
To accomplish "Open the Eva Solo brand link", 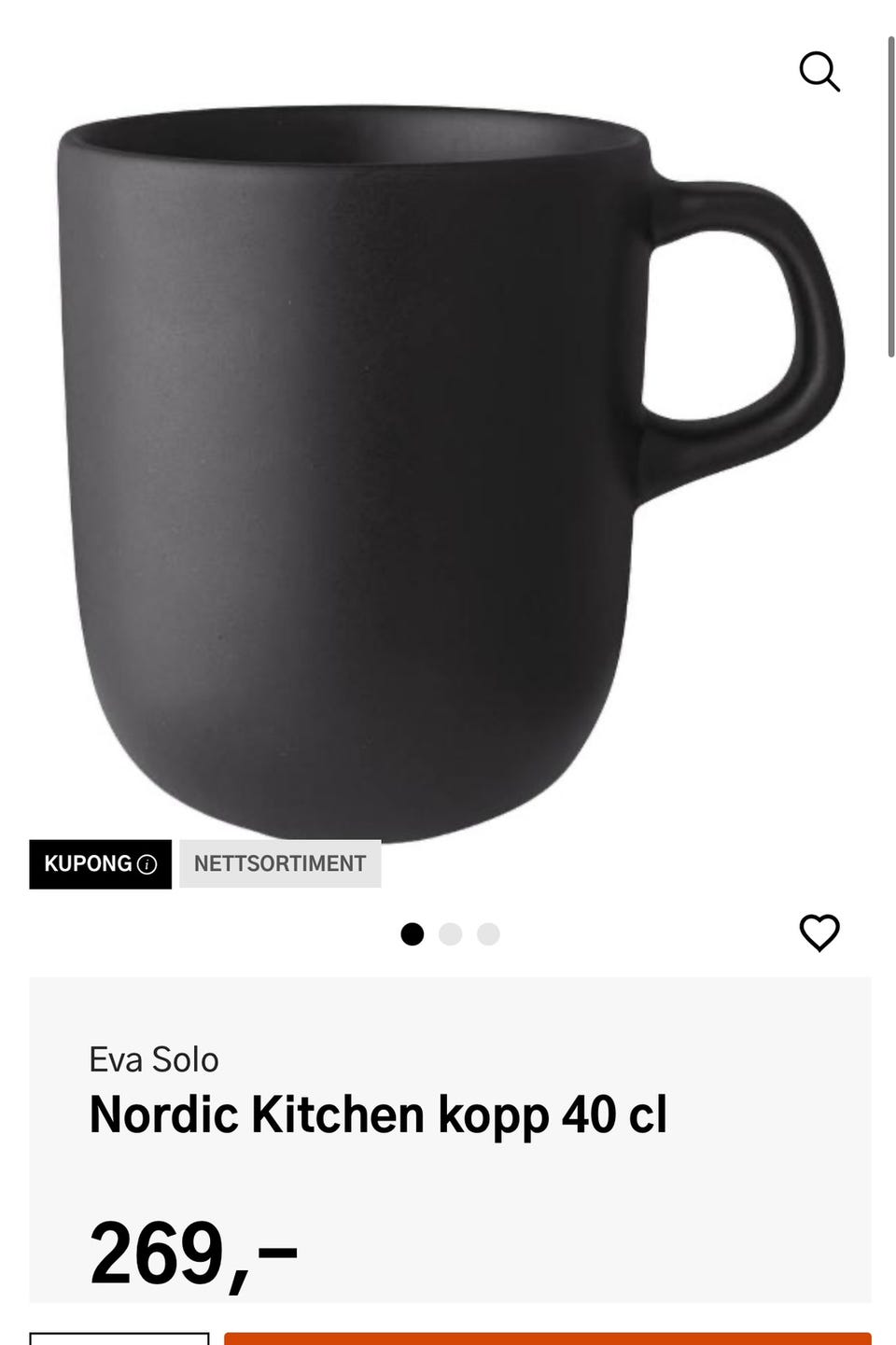I will 154,1059.
